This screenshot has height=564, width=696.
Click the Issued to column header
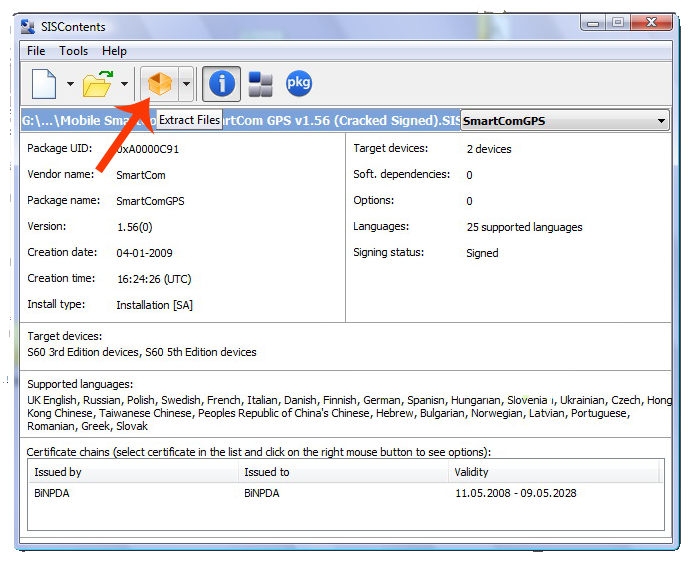(x=343, y=472)
